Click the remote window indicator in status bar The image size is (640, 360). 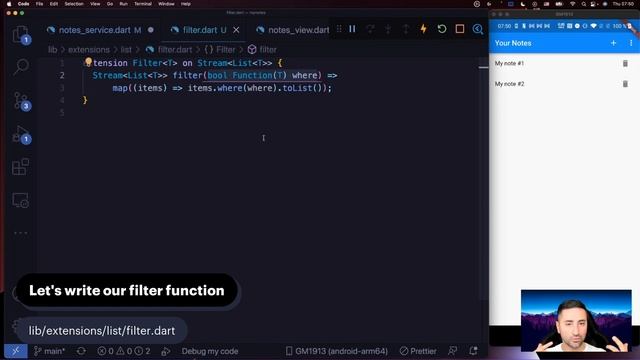16,351
